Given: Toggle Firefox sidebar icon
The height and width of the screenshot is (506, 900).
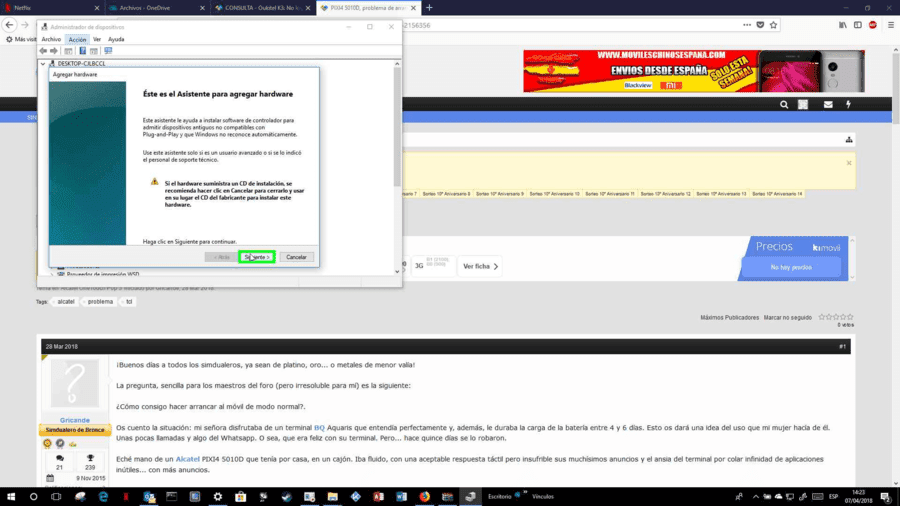Looking at the screenshot, I should pyautogui.click(x=858, y=25).
